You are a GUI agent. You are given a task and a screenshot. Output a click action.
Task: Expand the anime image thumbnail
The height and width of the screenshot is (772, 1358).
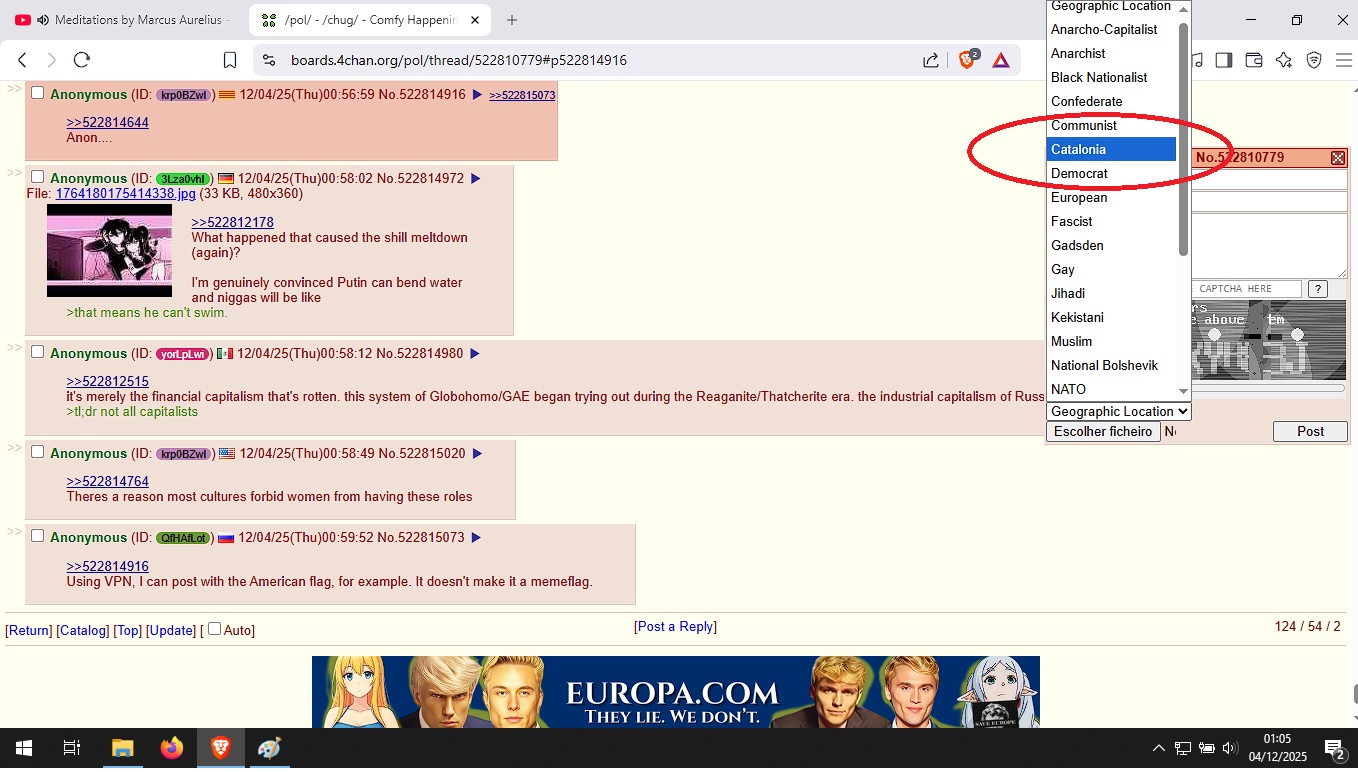click(109, 250)
